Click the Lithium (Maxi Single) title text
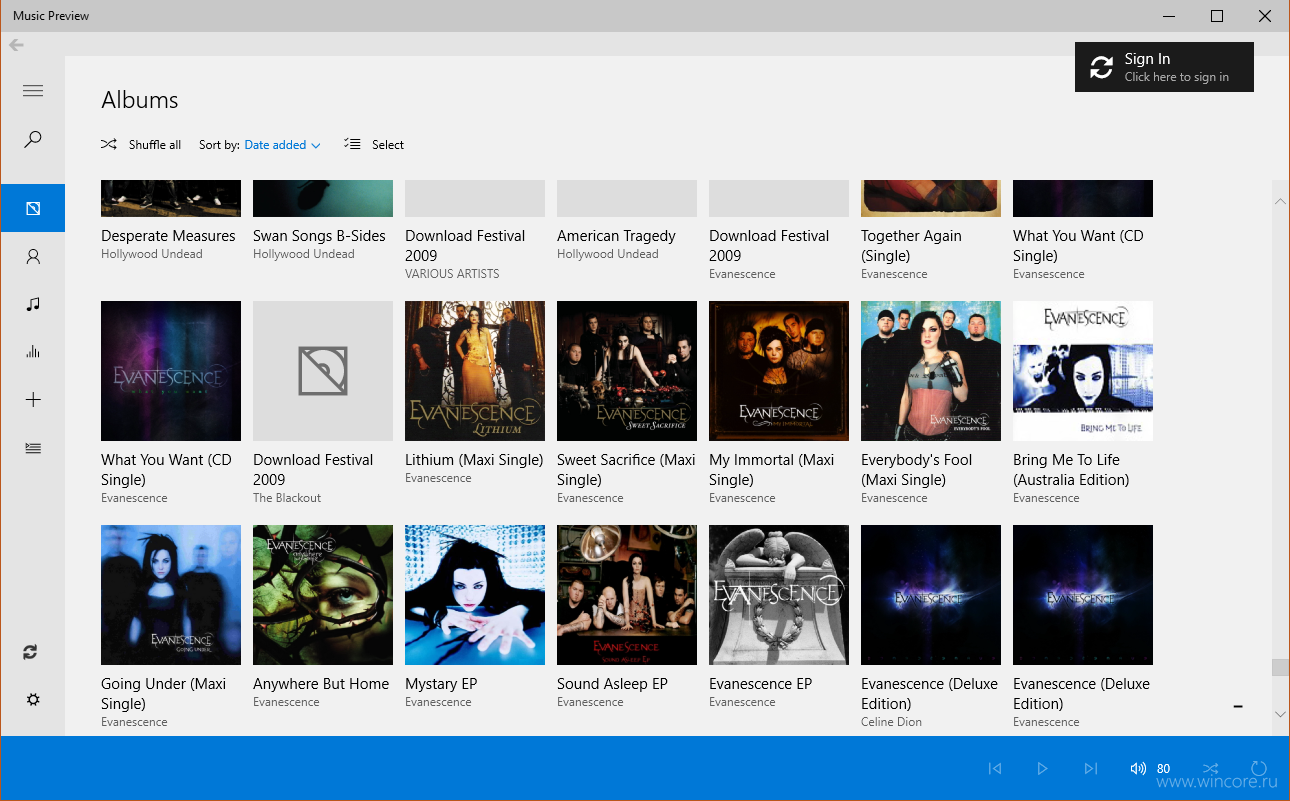Viewport: 1290px width, 801px height. point(474,460)
